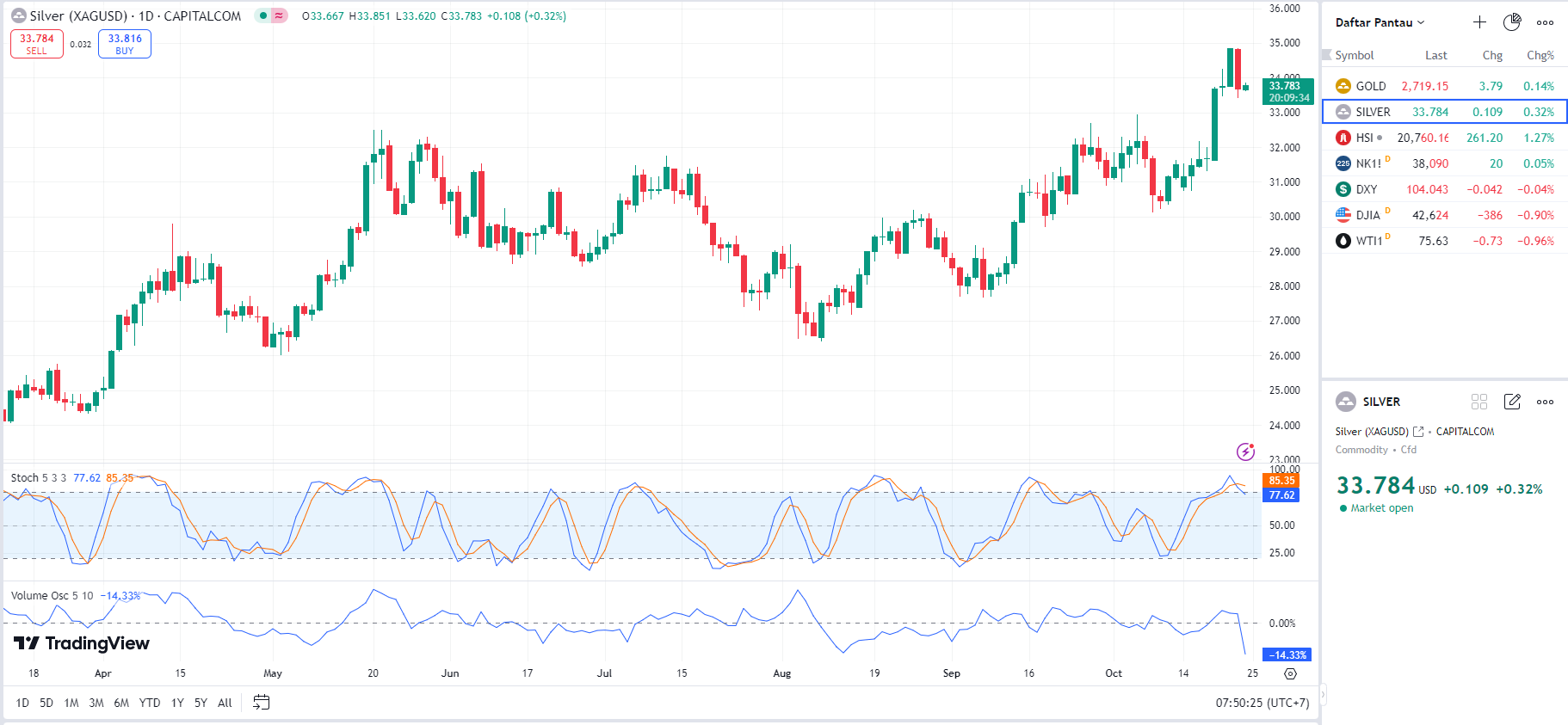This screenshot has width=1568, height=725.
Task: Open chart axis settings hexagon icon
Action: pyautogui.click(x=1290, y=673)
